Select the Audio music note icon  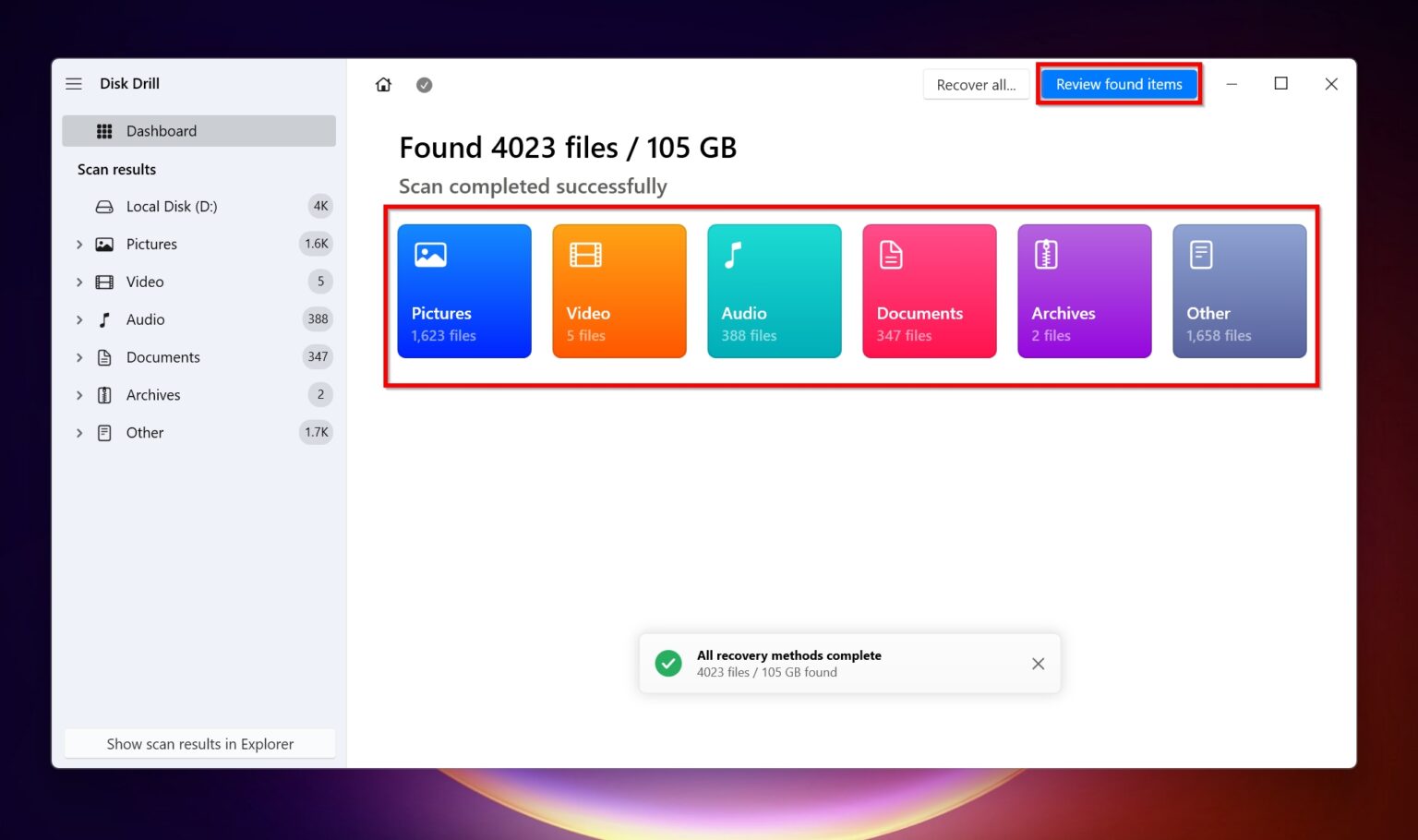[x=103, y=319]
